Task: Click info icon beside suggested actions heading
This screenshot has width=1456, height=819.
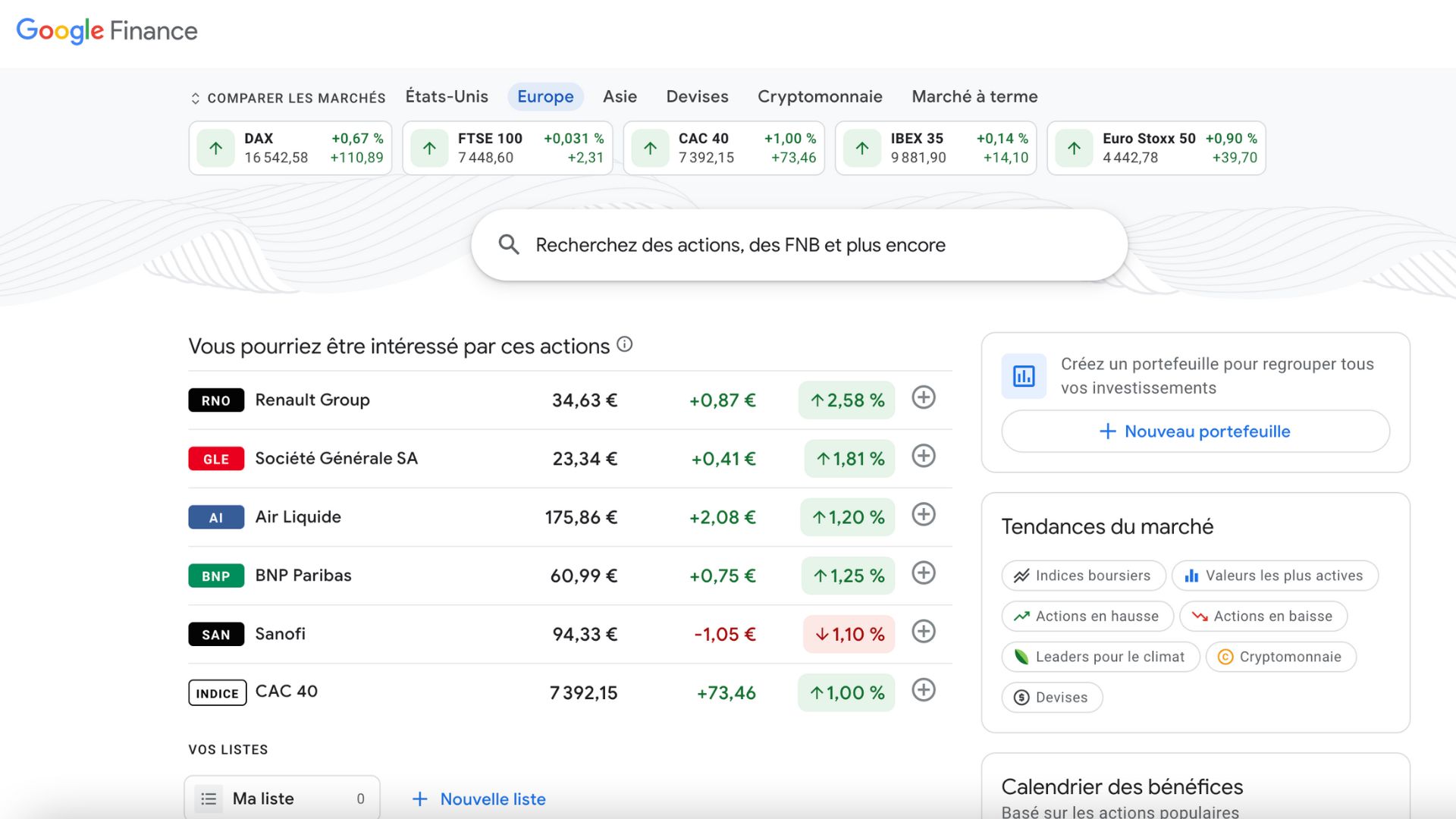Action: (x=624, y=344)
